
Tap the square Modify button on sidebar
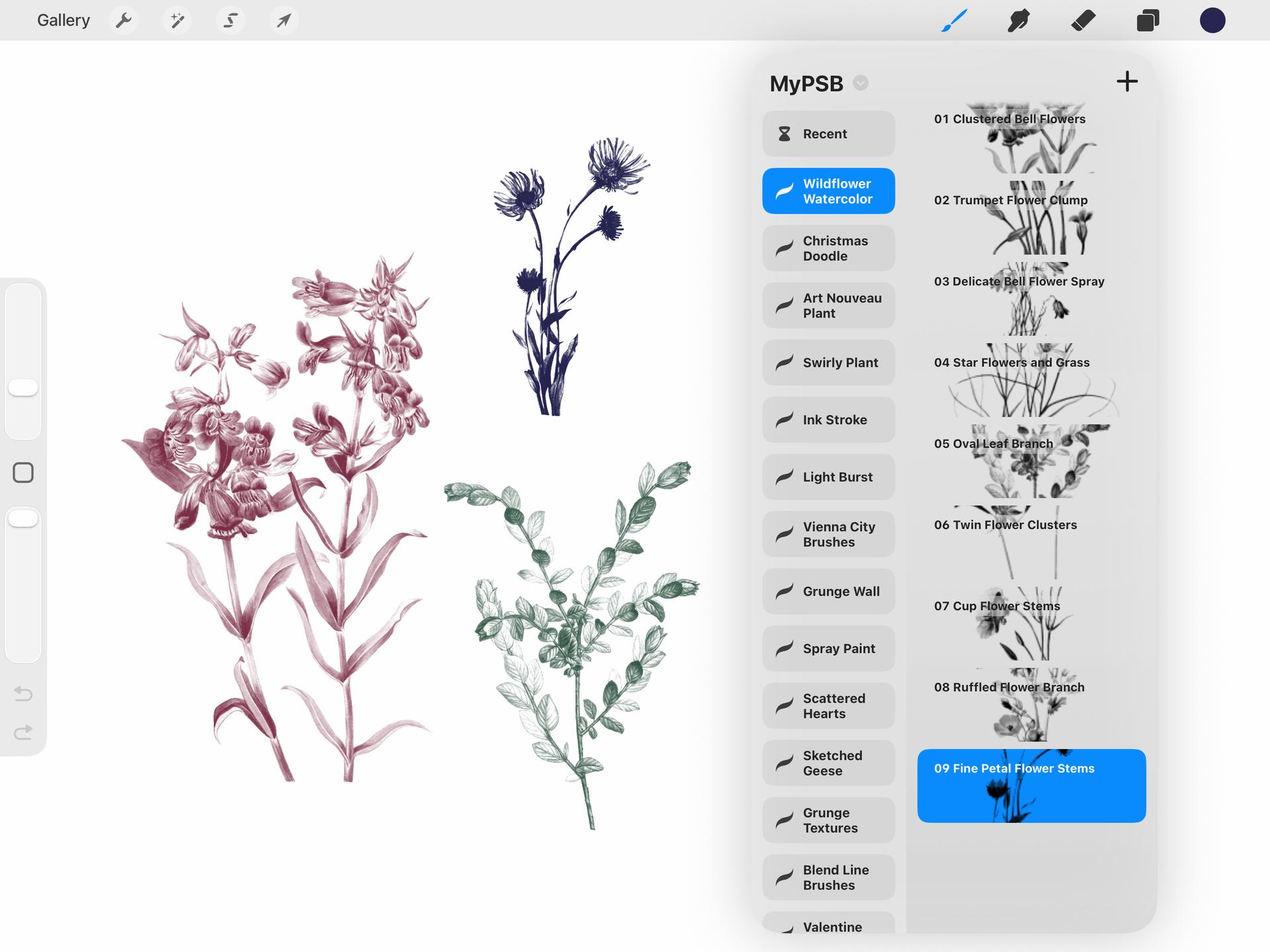pos(23,473)
